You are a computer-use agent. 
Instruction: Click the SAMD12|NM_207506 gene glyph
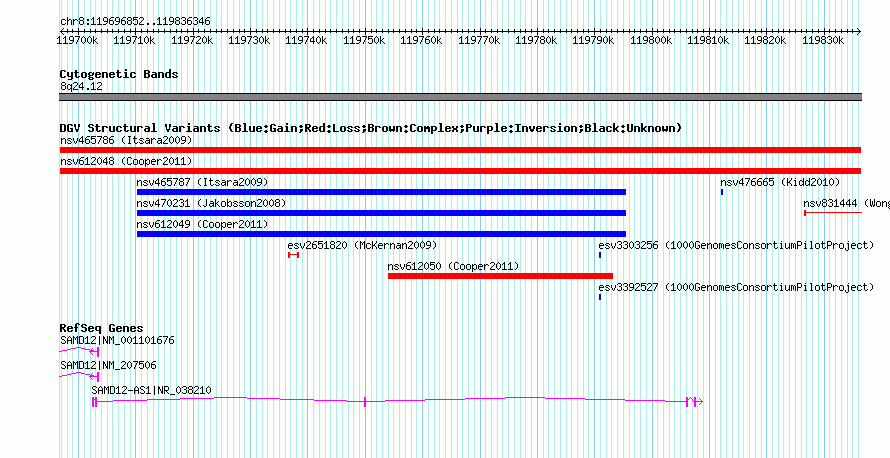click(79, 376)
